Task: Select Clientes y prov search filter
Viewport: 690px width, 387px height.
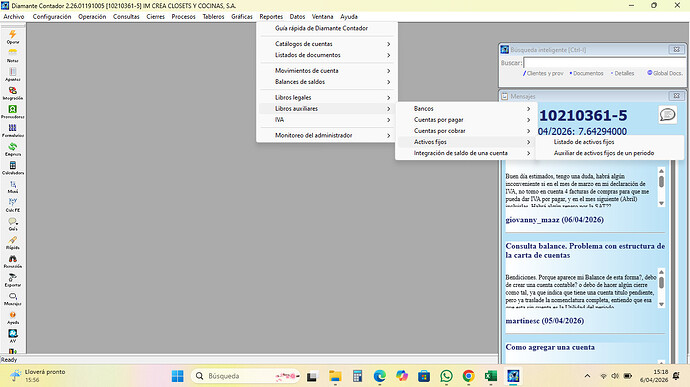Action: [543, 74]
